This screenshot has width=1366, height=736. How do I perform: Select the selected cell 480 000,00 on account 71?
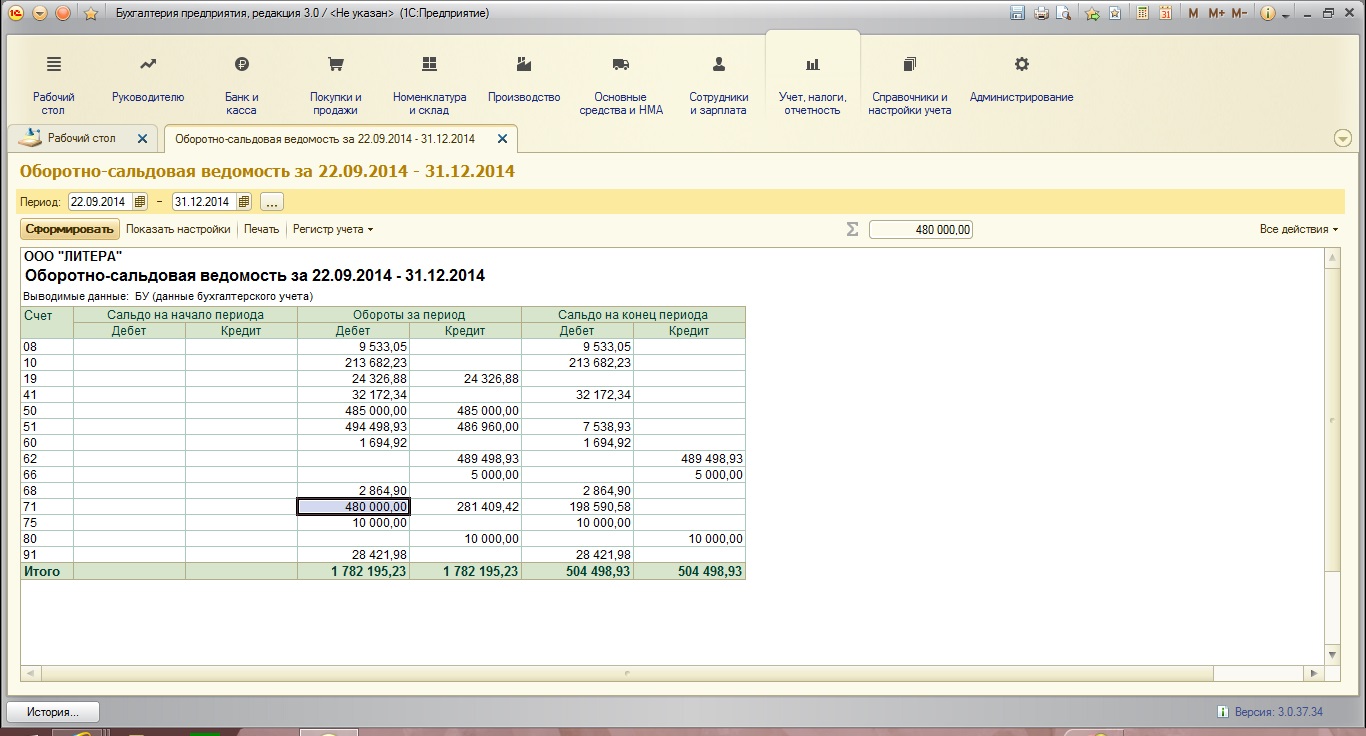coord(353,507)
